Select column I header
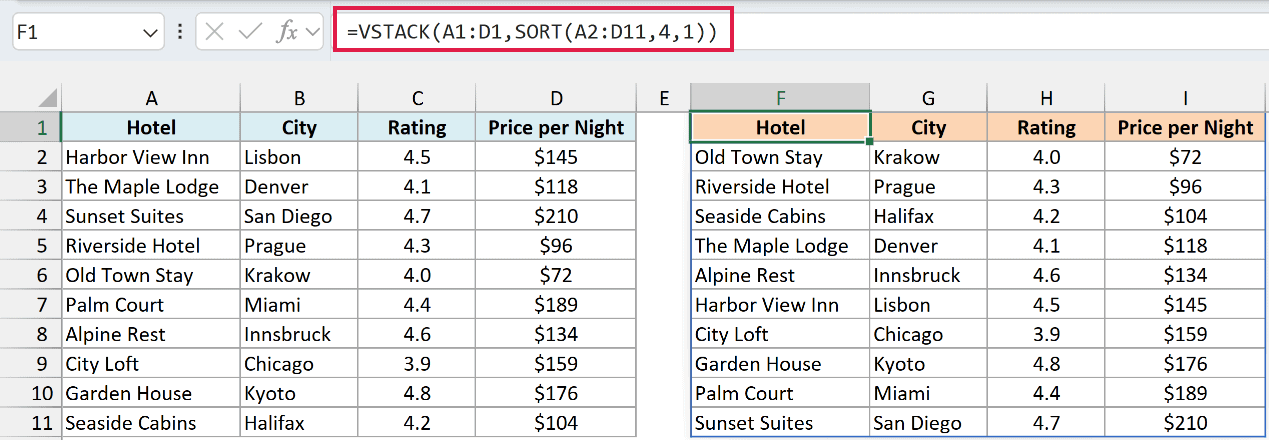 pyautogui.click(x=1185, y=98)
